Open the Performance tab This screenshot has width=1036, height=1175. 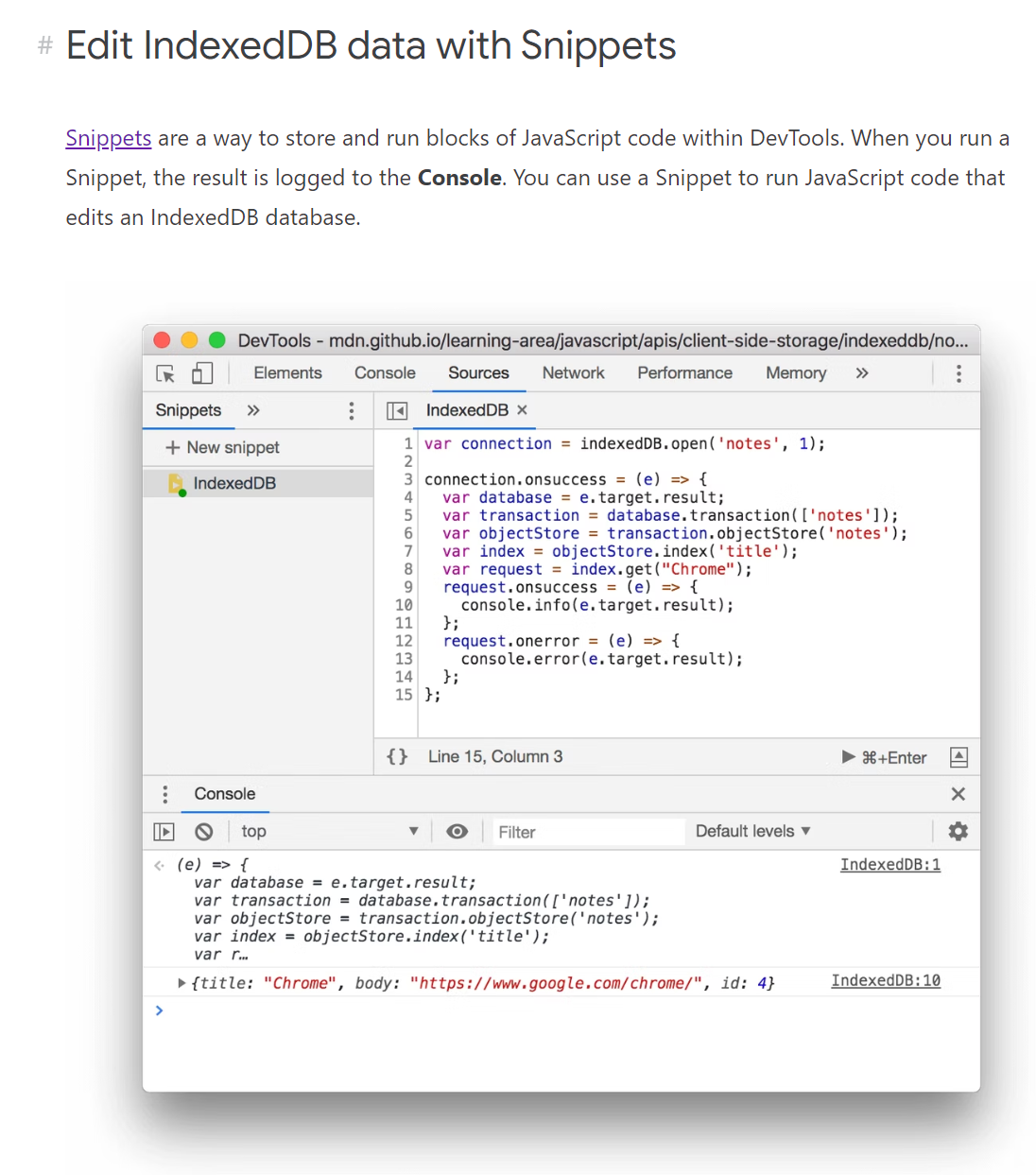click(684, 373)
